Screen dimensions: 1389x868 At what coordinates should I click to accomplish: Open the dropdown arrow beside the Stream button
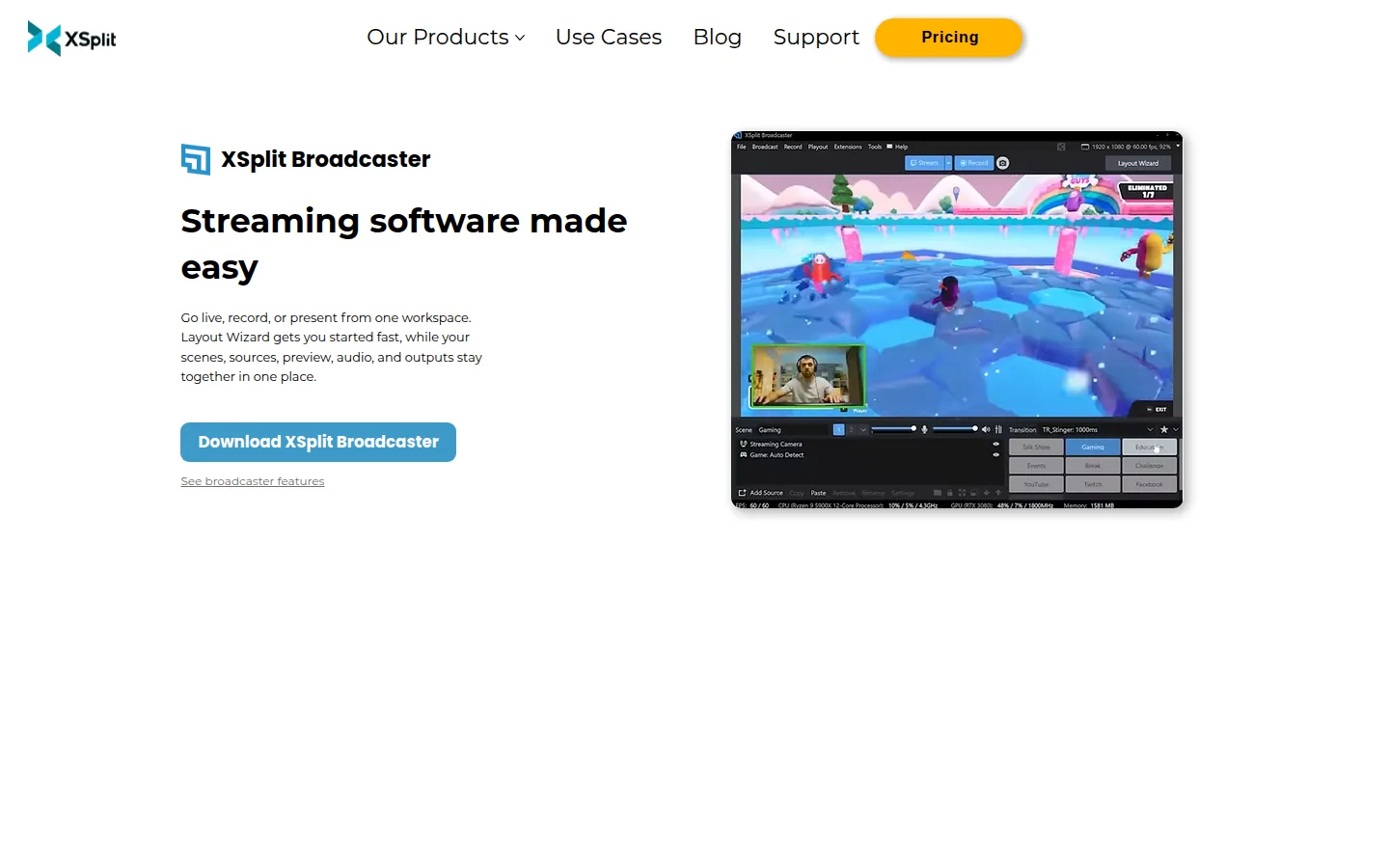pos(948,163)
